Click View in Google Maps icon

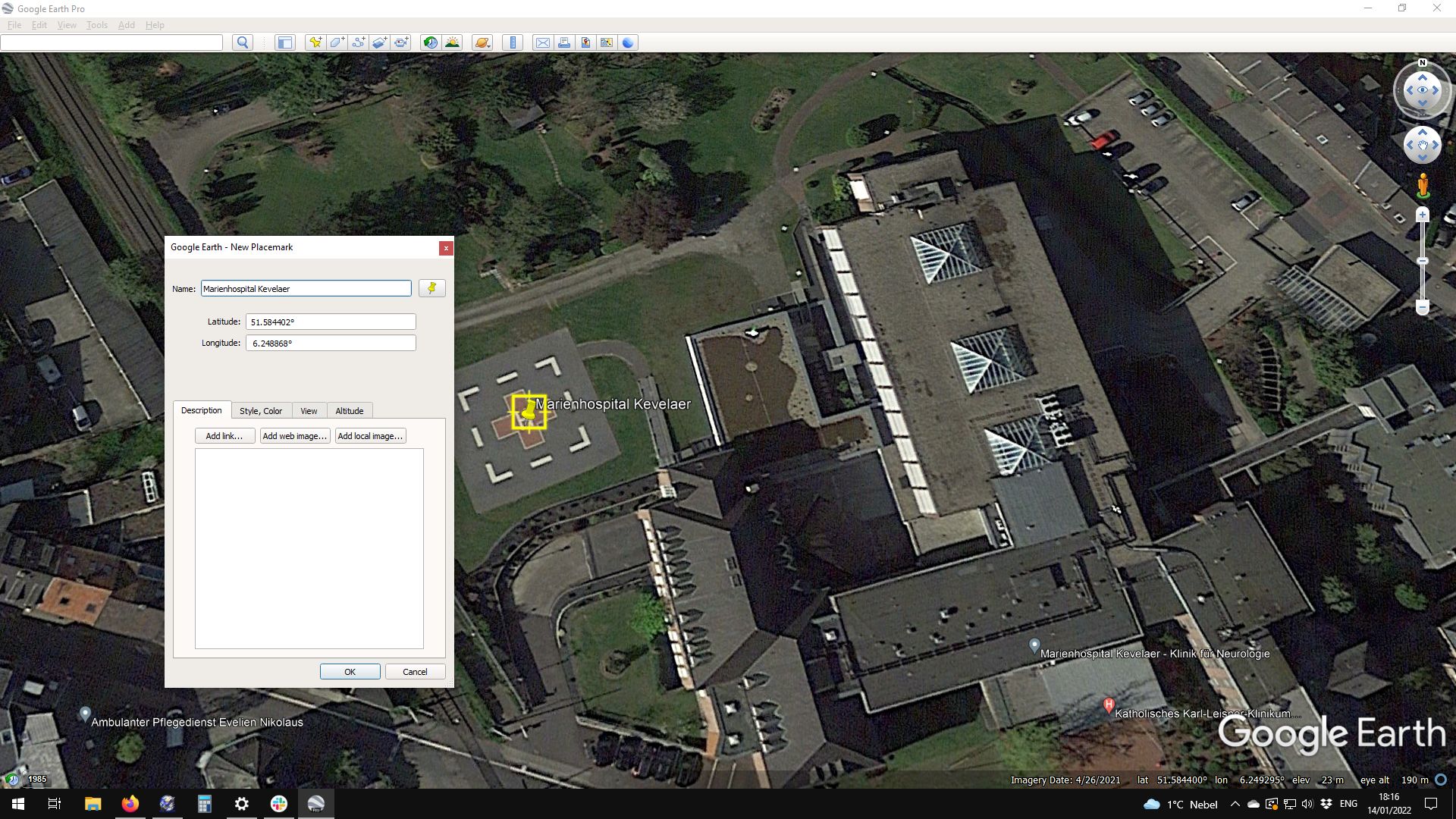[607, 42]
